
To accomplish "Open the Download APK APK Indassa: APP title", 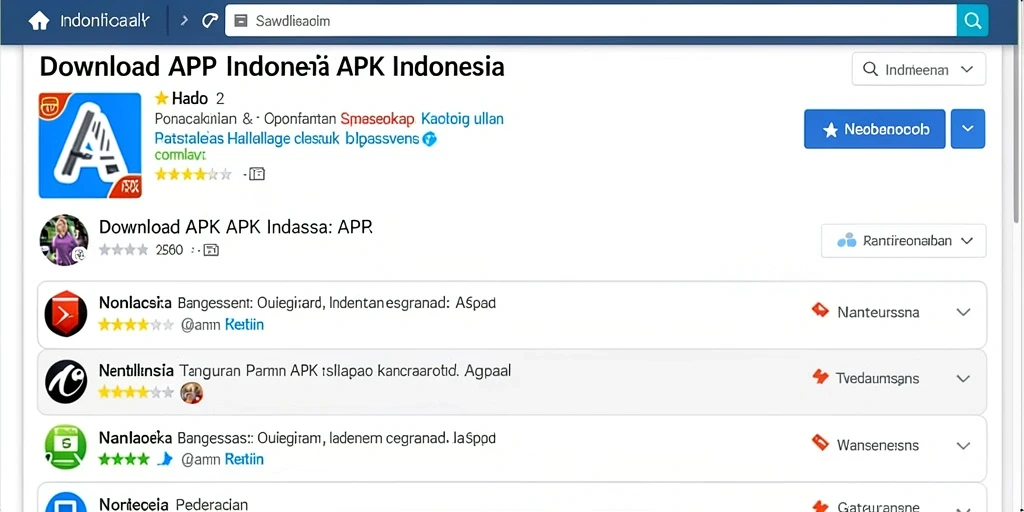I will coord(236,227).
